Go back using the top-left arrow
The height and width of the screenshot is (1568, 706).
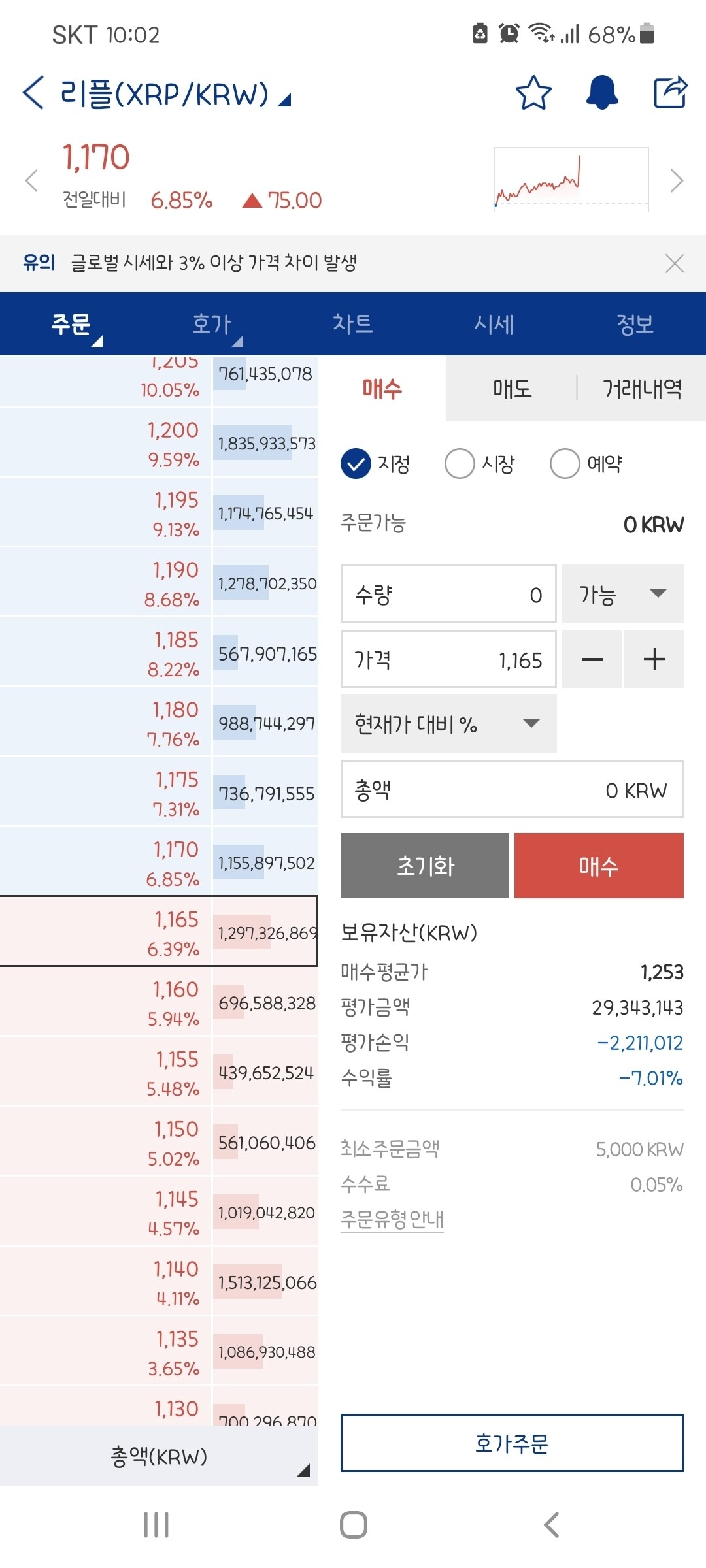point(31,93)
